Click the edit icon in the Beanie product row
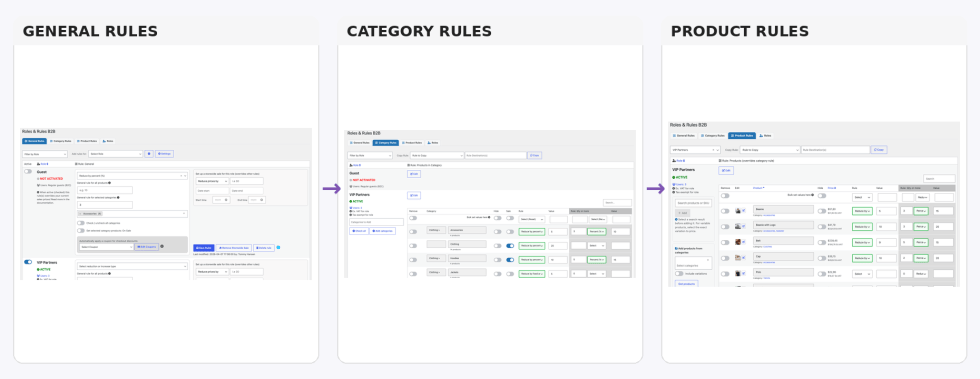The width and height of the screenshot is (980, 379). pyautogui.click(x=744, y=210)
